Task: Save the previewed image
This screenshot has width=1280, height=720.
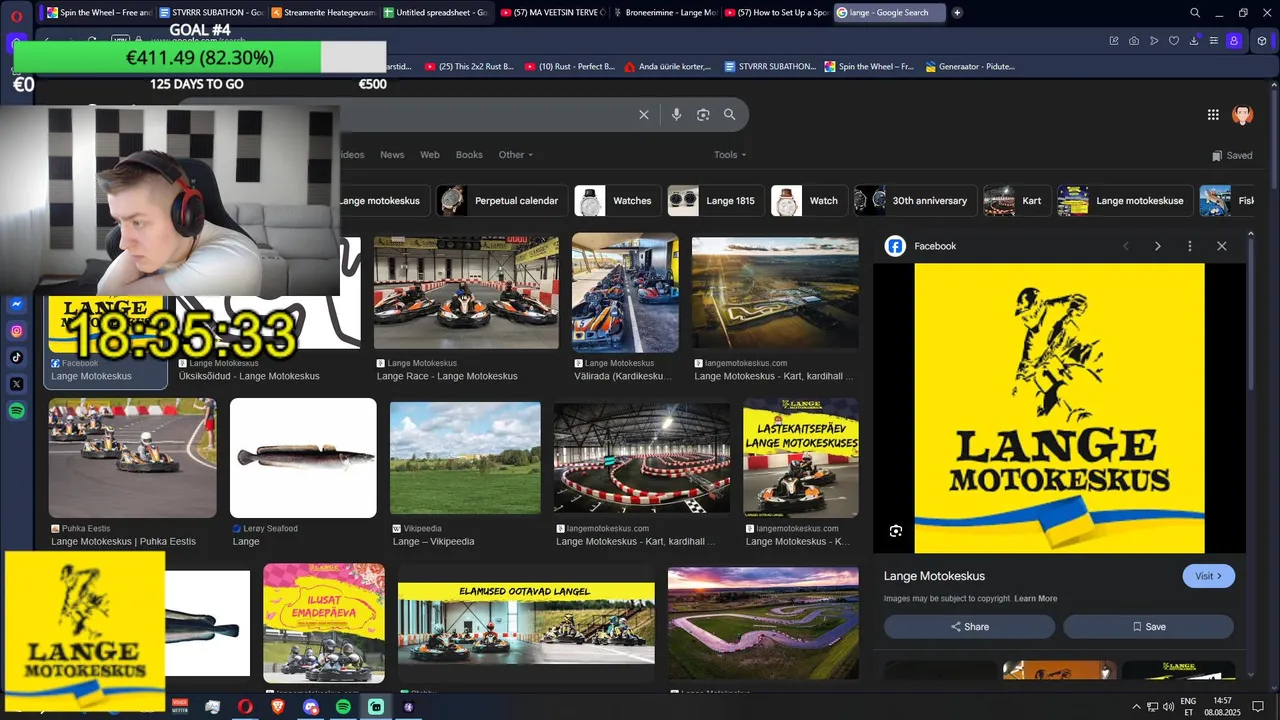Action: [x=1148, y=627]
